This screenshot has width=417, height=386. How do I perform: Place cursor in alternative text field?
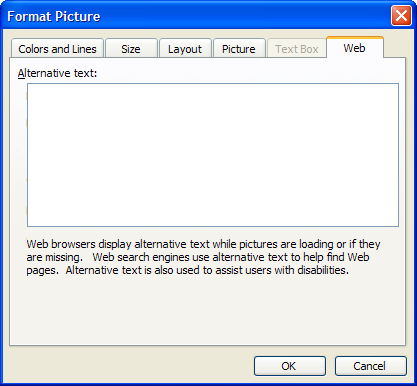[x=213, y=155]
